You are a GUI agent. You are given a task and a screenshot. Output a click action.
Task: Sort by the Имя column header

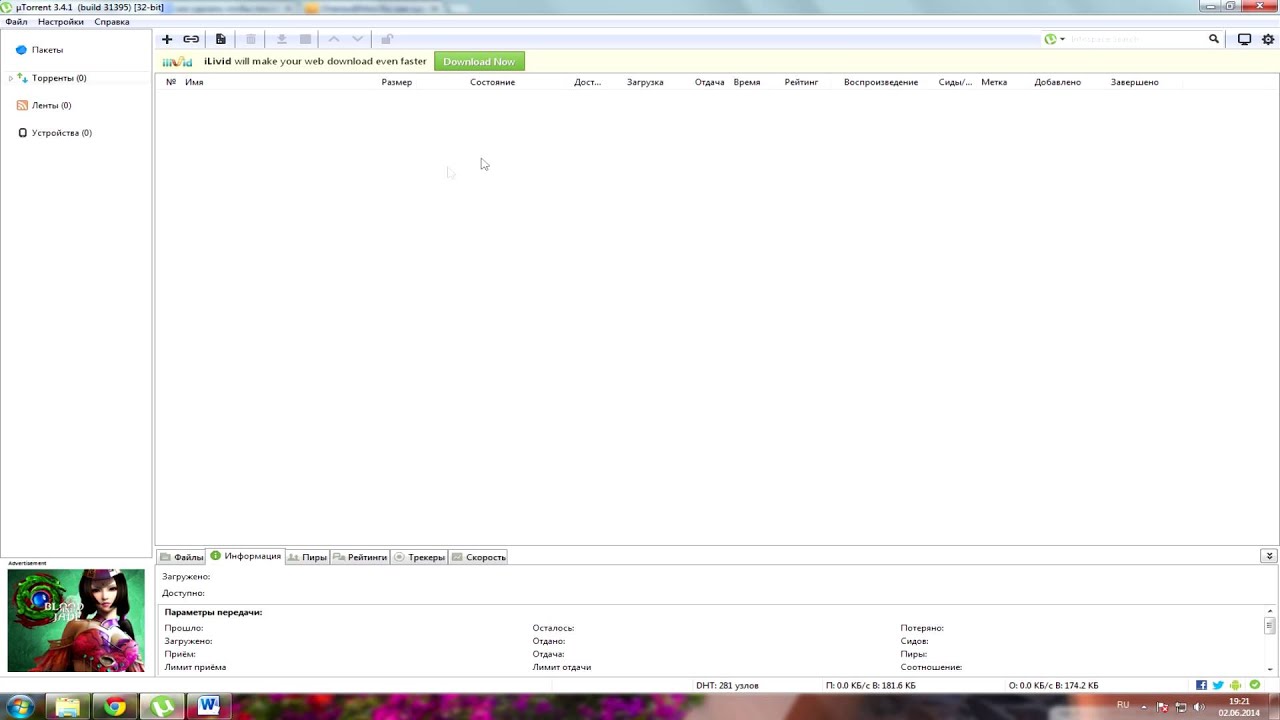[194, 82]
